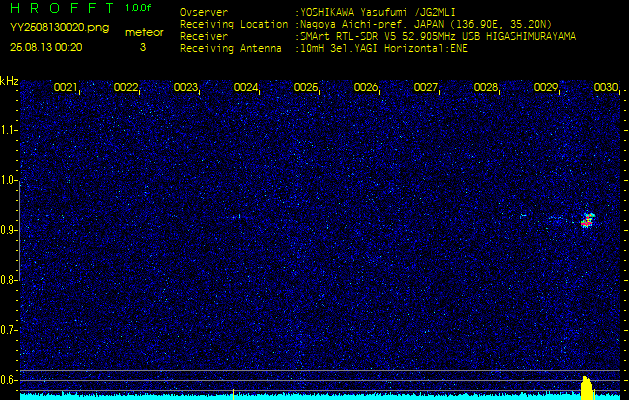This screenshot has width=629, height=400.
Task: Click the 0.9 frequency axis label
Action: point(8,230)
